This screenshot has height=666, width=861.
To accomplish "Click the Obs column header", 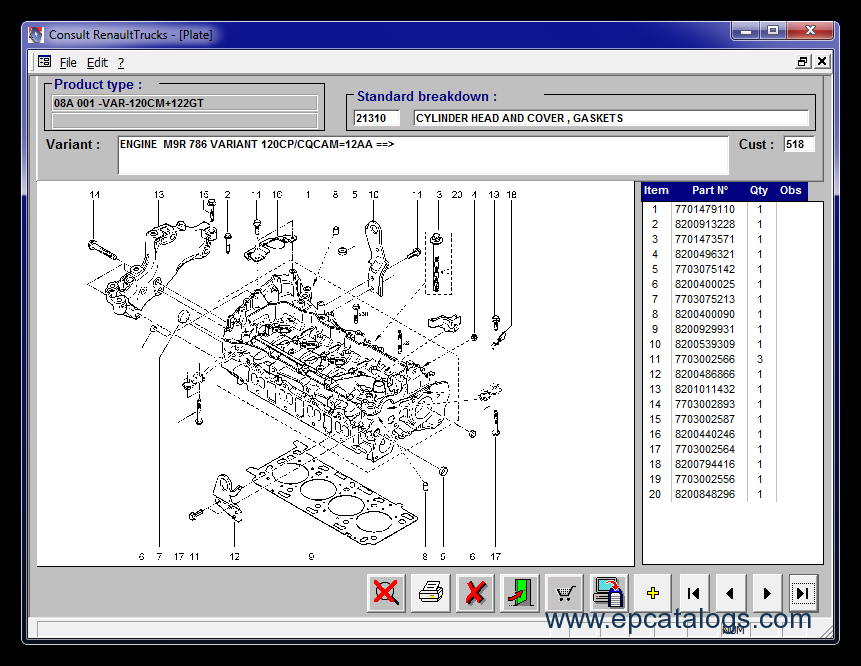I will [x=791, y=191].
